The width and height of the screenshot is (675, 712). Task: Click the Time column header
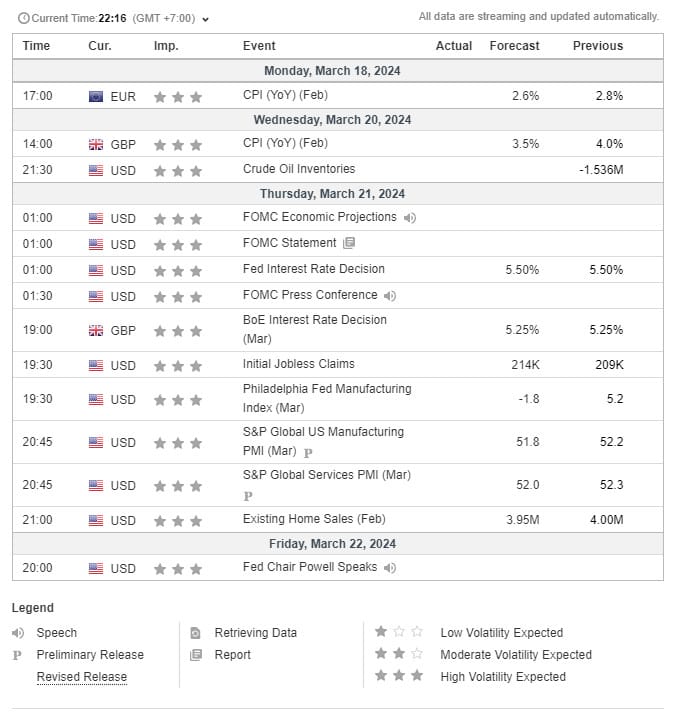(36, 46)
